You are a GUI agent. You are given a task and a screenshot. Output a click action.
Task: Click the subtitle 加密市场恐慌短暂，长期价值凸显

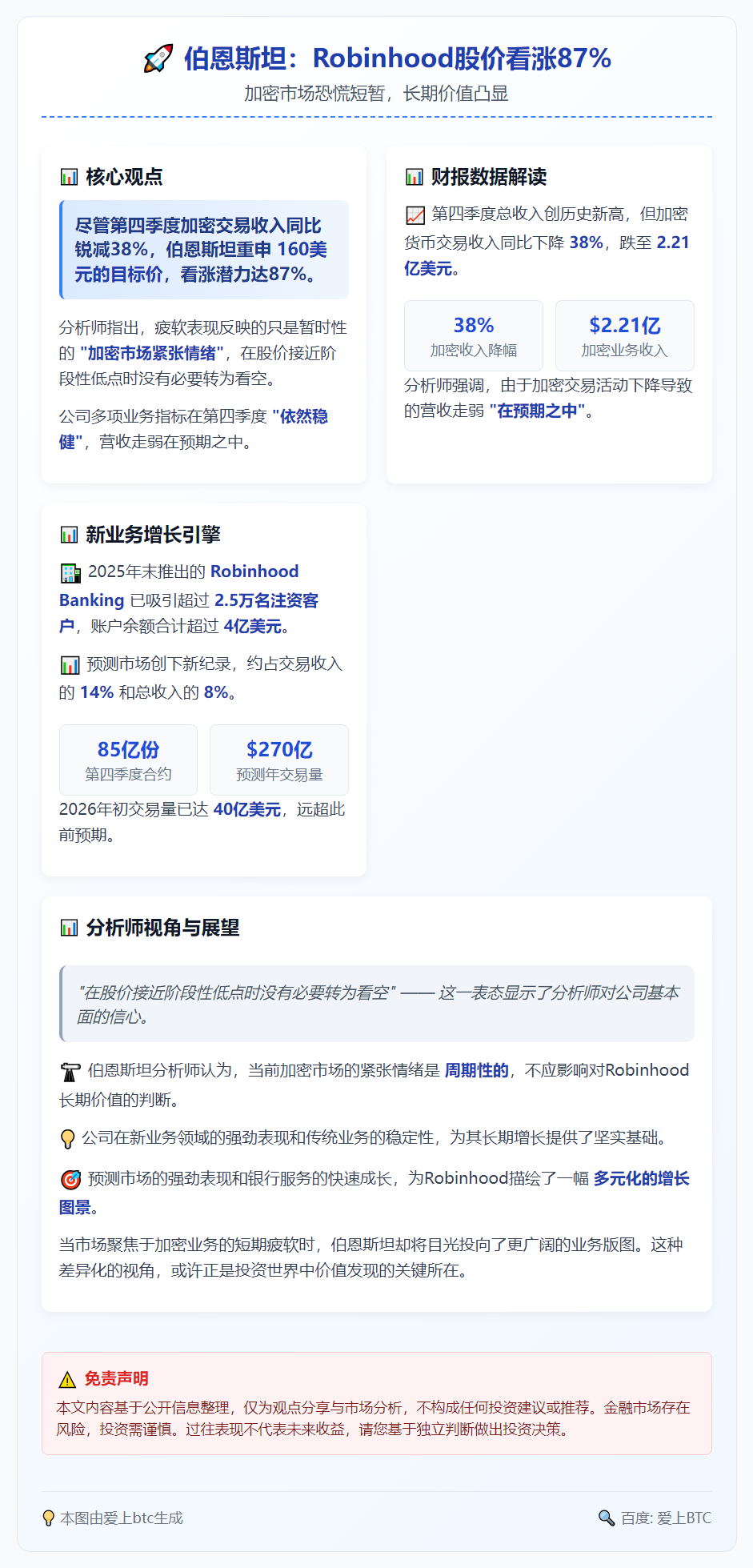tap(376, 94)
